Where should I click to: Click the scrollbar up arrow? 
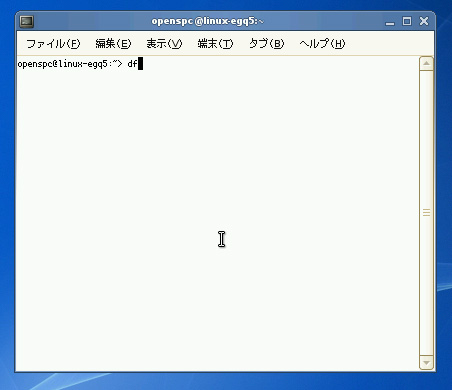[x=426, y=64]
